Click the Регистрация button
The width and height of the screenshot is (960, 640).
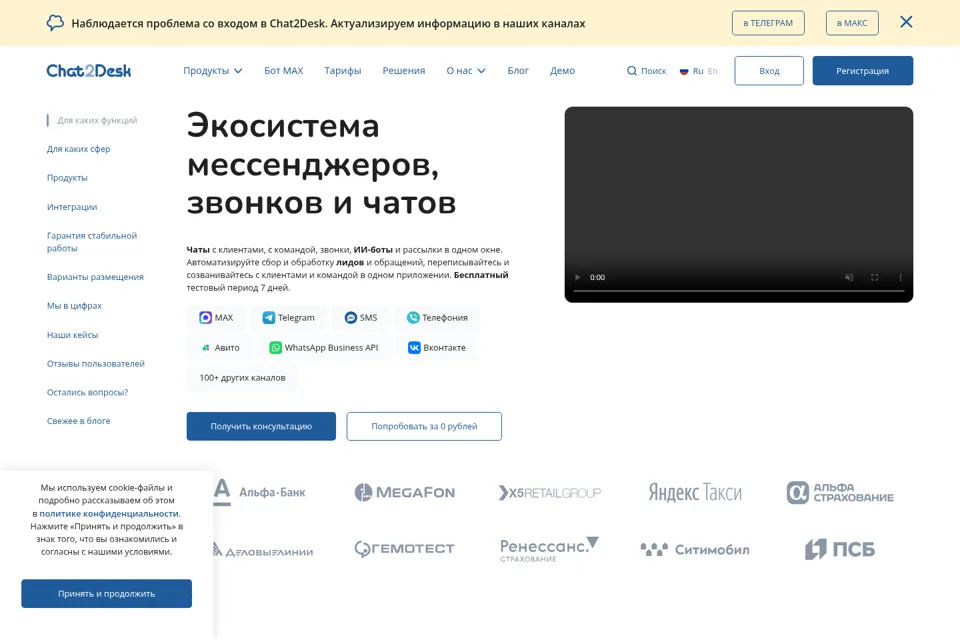[863, 71]
